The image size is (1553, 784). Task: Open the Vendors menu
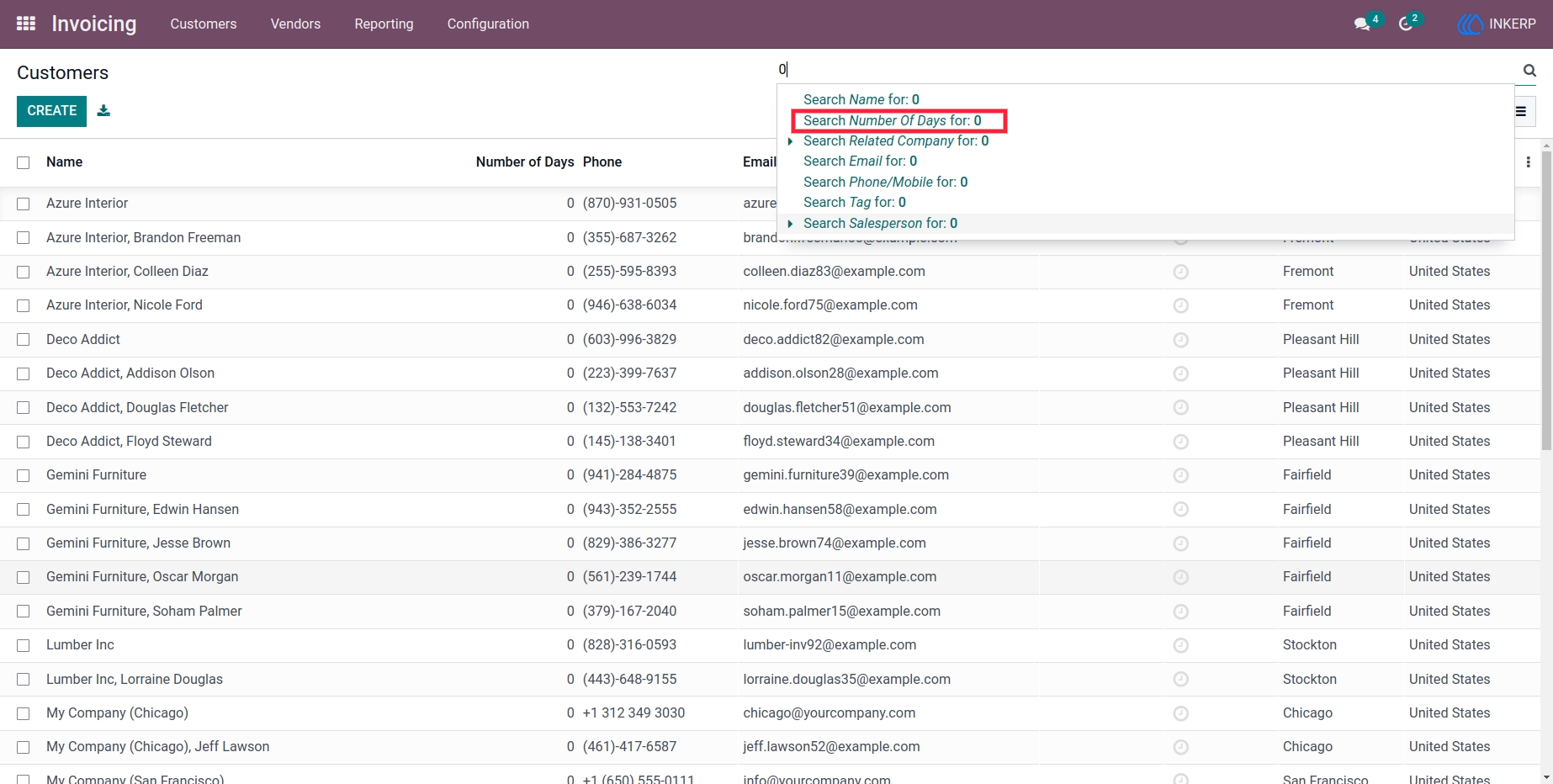pos(295,24)
